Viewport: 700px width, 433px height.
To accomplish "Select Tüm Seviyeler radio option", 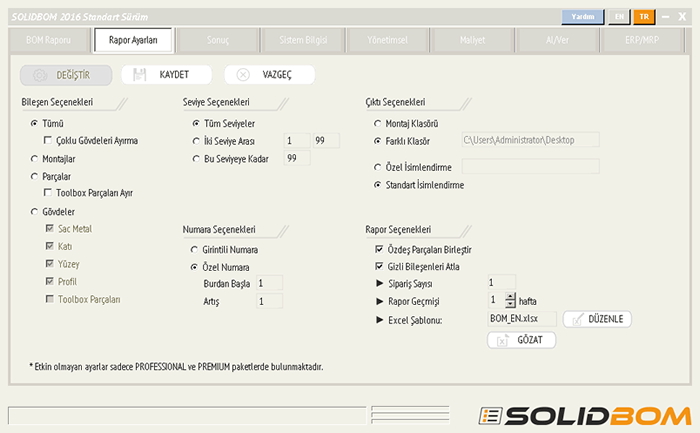I will [x=196, y=123].
